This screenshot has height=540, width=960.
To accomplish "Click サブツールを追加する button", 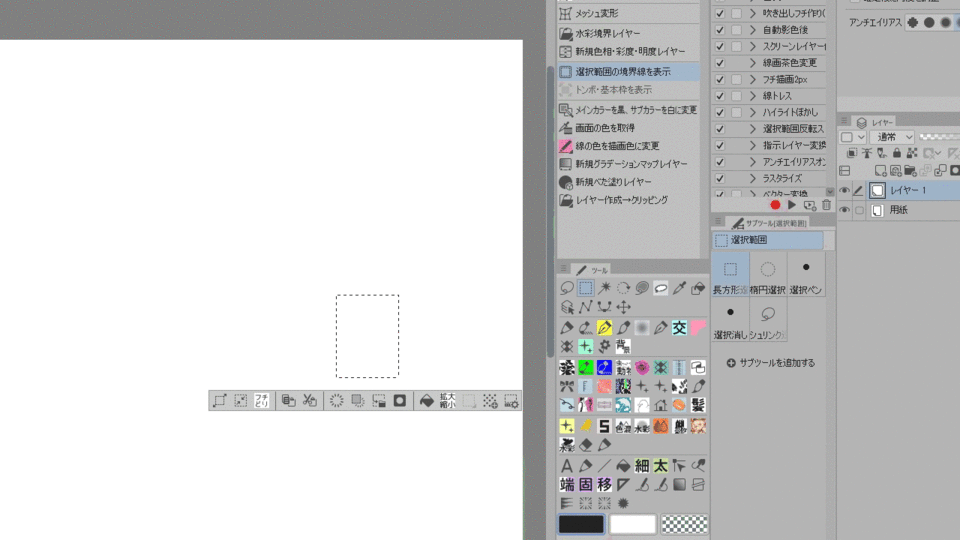I will point(771,363).
